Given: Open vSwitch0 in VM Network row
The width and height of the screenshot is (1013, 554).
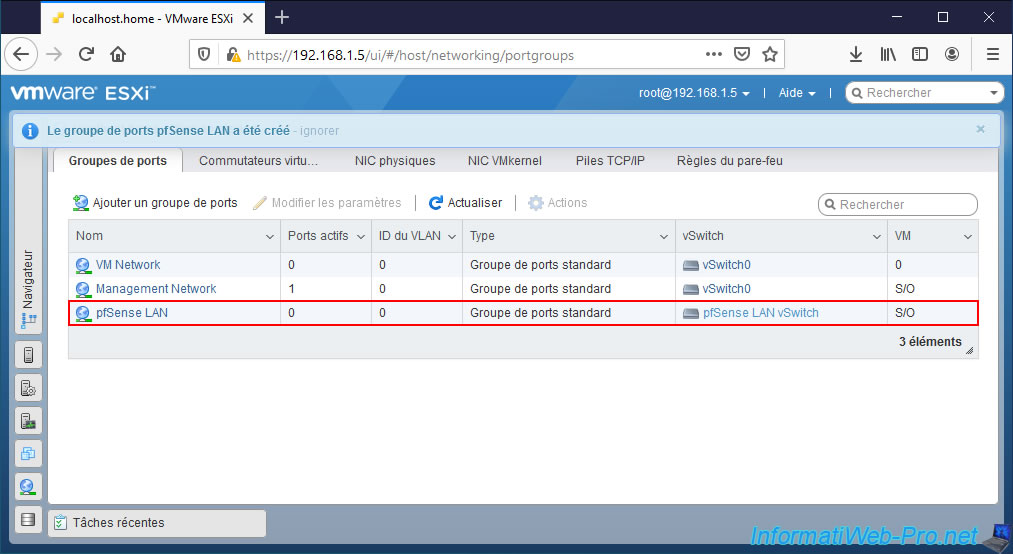Looking at the screenshot, I should pos(726,265).
